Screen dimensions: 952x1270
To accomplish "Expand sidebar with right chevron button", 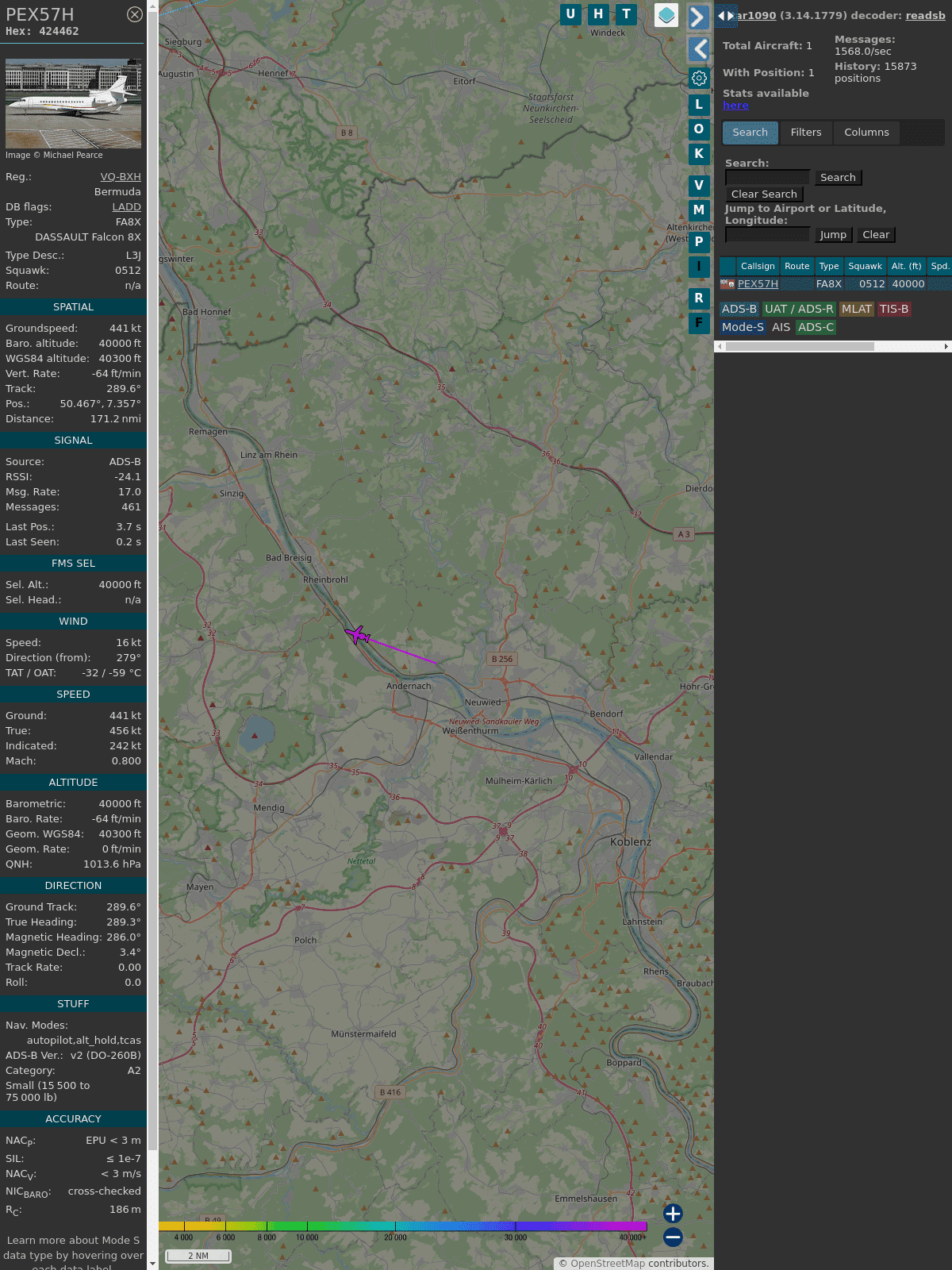I will 698,17.
